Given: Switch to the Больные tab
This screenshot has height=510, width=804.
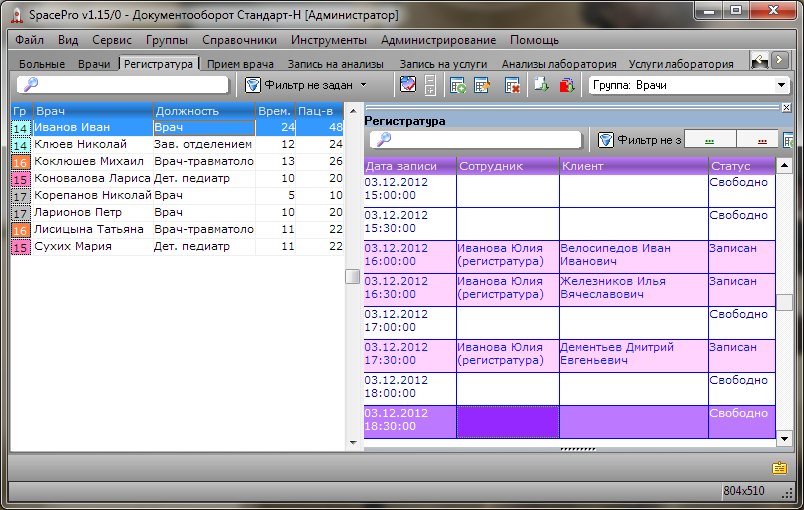Looking at the screenshot, I should point(42,64).
